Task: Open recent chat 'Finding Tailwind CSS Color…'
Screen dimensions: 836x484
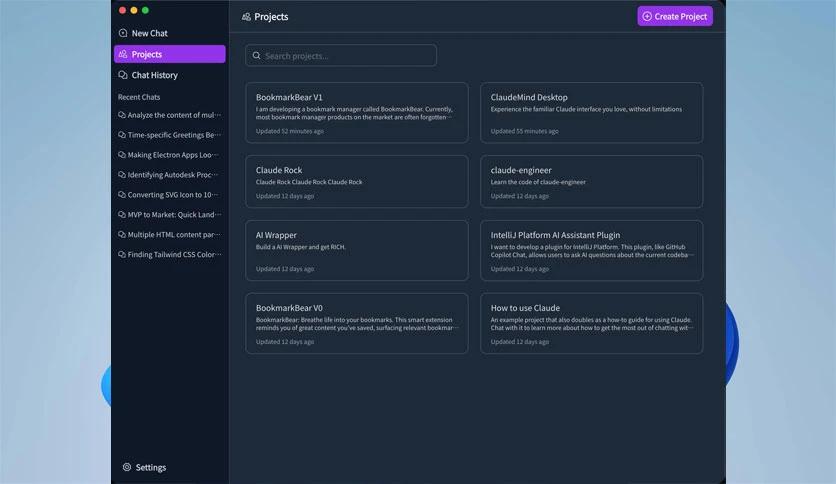Action: click(170, 254)
